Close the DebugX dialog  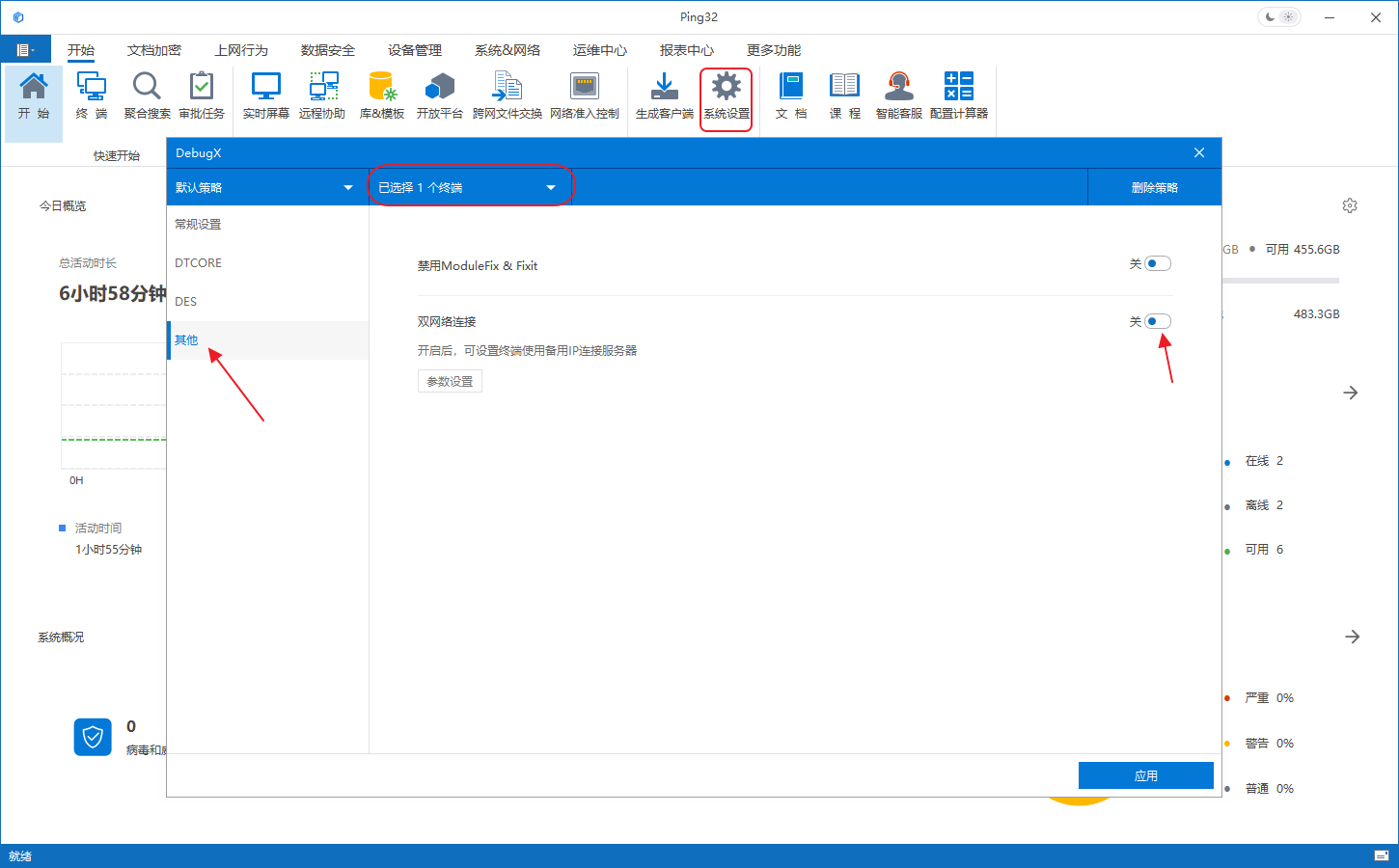coord(1199,152)
